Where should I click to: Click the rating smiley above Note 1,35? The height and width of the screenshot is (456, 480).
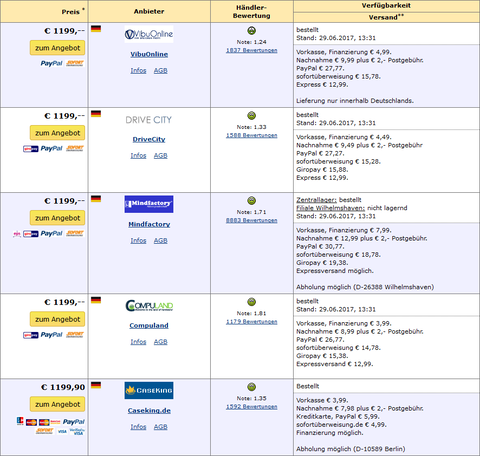(x=251, y=387)
